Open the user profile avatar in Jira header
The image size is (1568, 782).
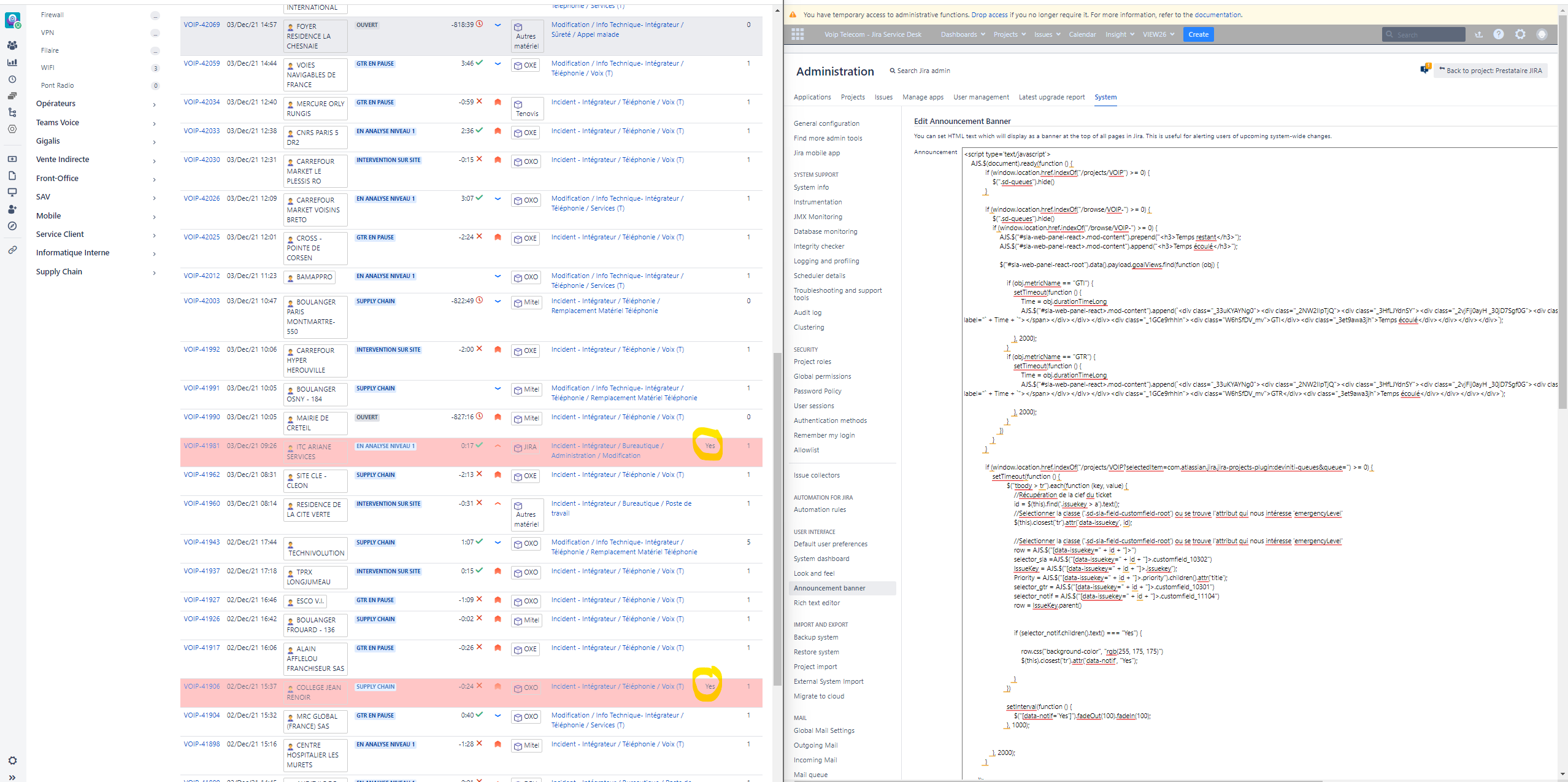click(x=1542, y=34)
